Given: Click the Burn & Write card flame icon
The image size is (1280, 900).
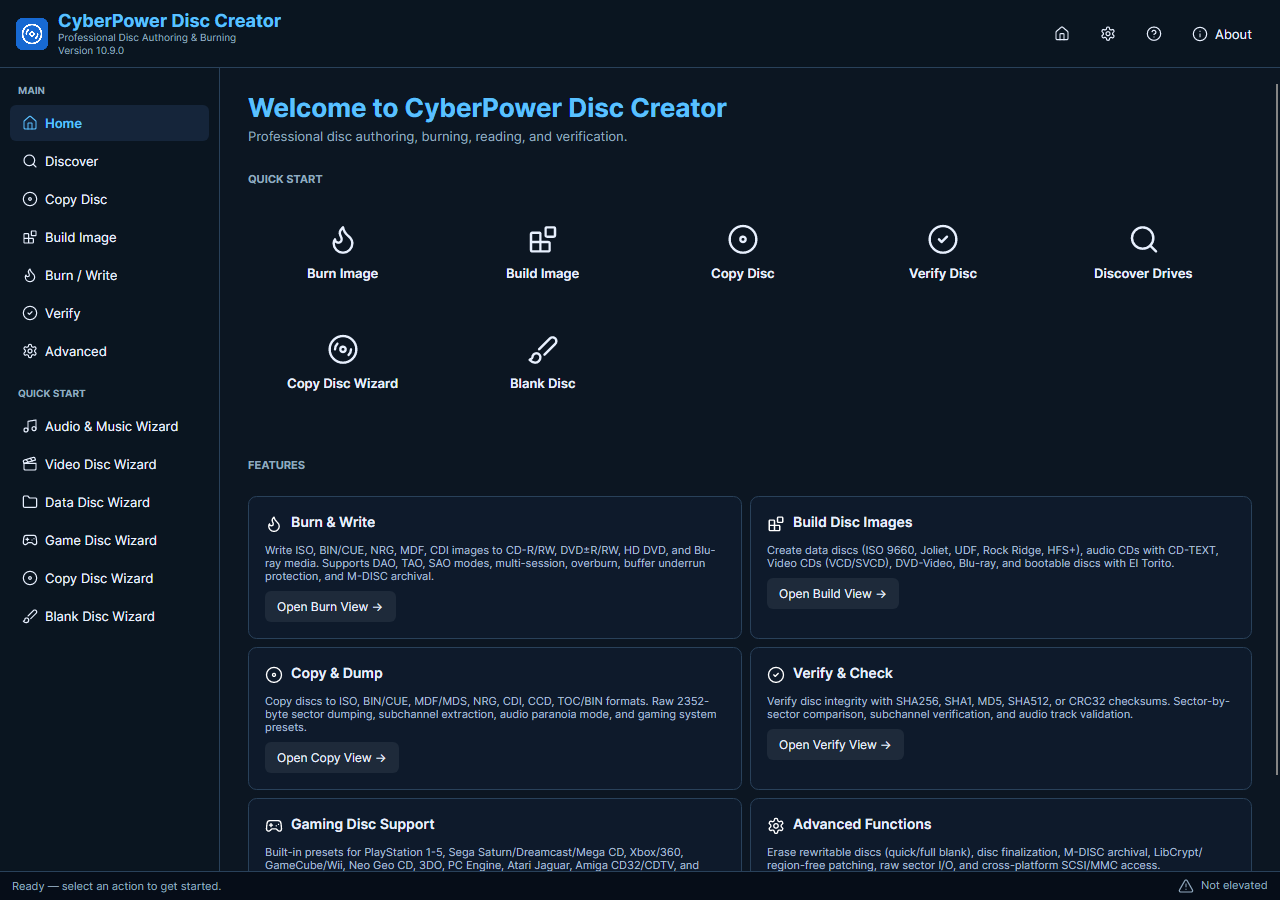Looking at the screenshot, I should (x=274, y=523).
